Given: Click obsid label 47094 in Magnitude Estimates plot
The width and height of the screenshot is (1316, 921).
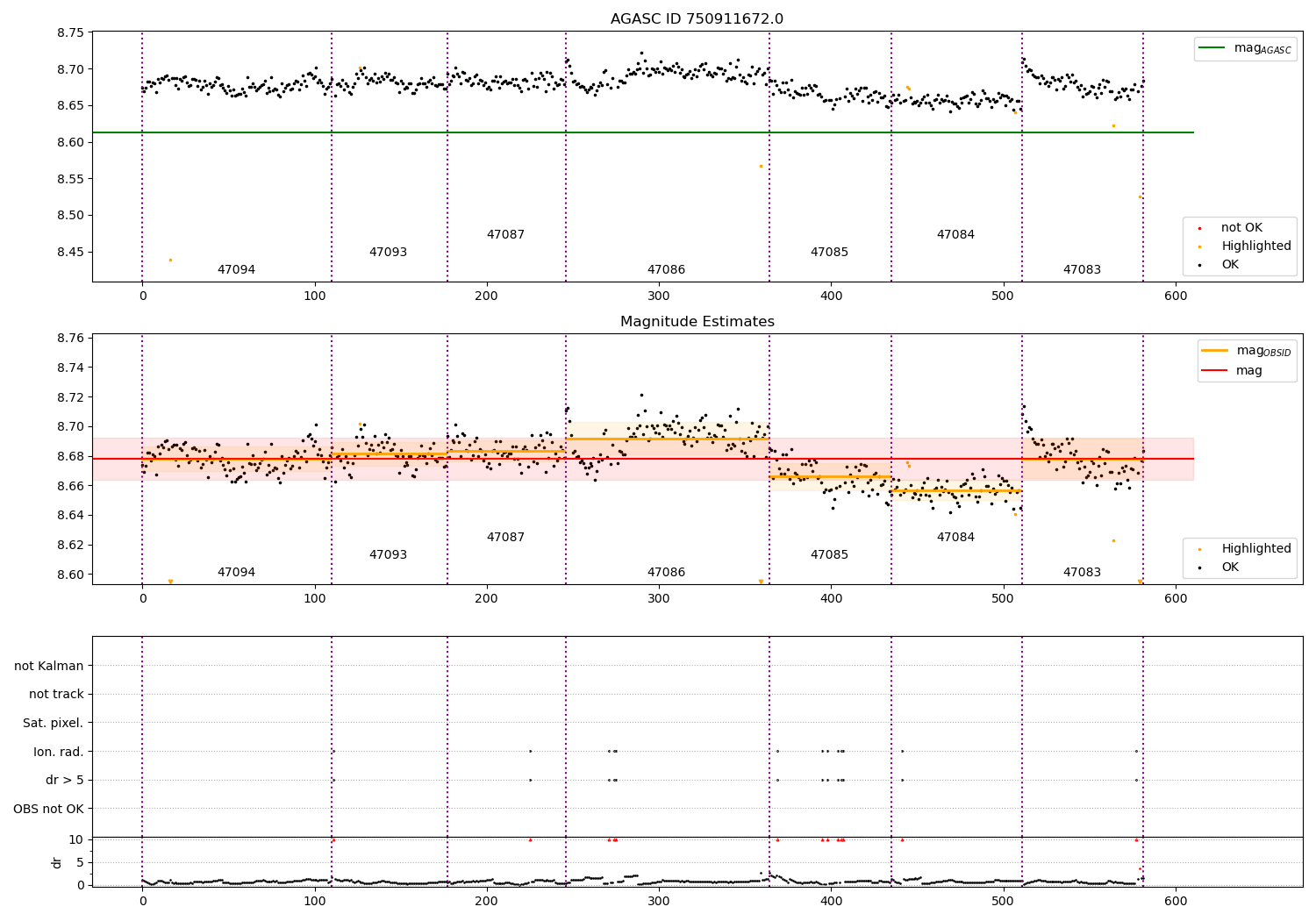Looking at the screenshot, I should [236, 573].
